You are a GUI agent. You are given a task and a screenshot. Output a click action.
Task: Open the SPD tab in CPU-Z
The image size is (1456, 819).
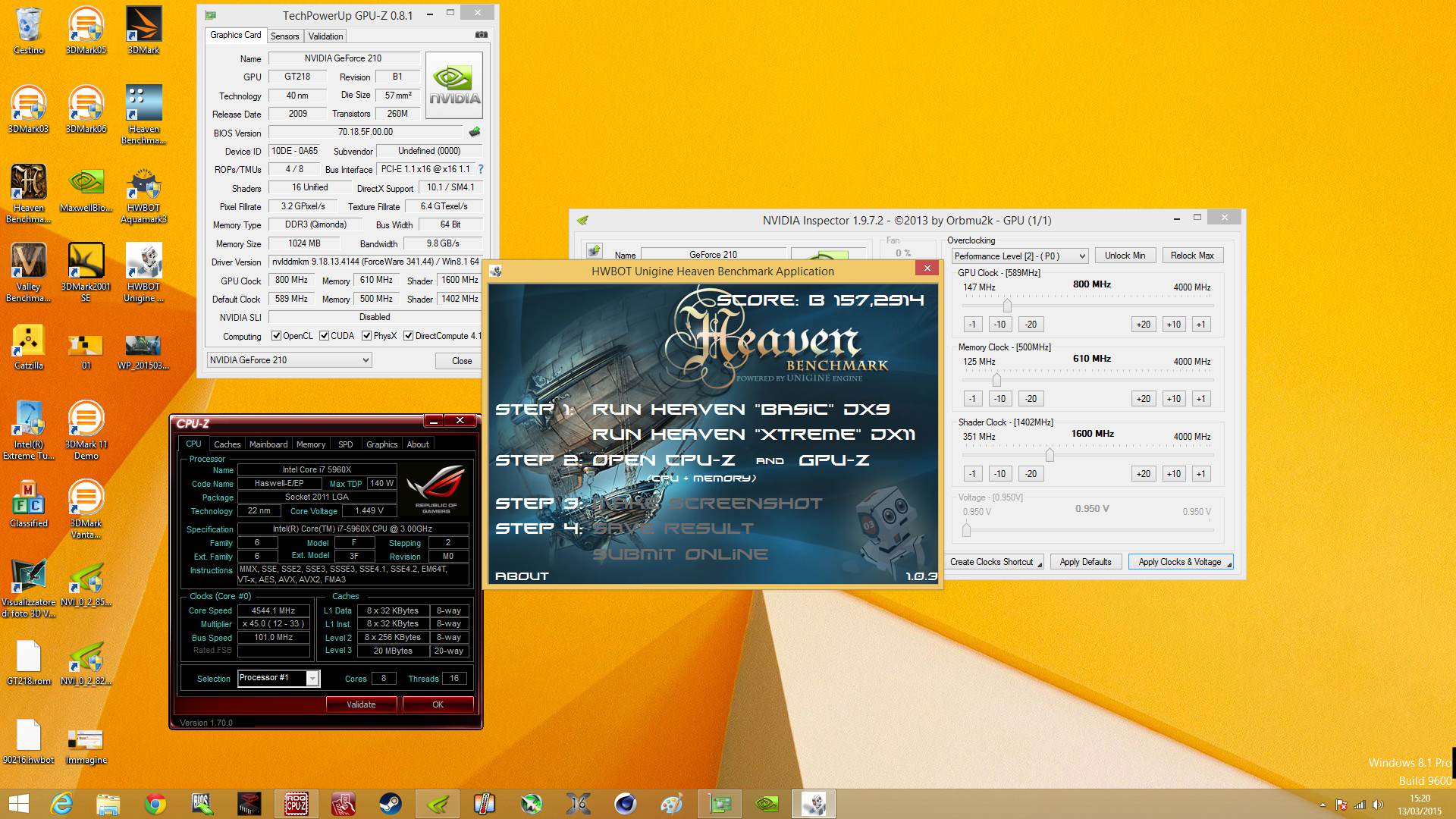pyautogui.click(x=346, y=444)
